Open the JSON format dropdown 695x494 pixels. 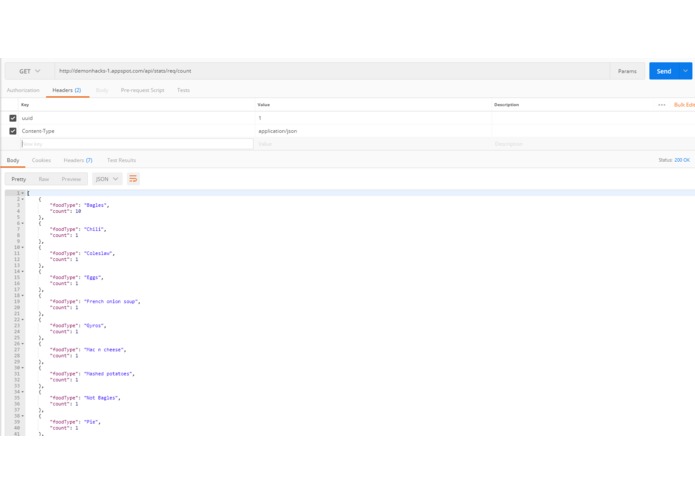click(107, 179)
